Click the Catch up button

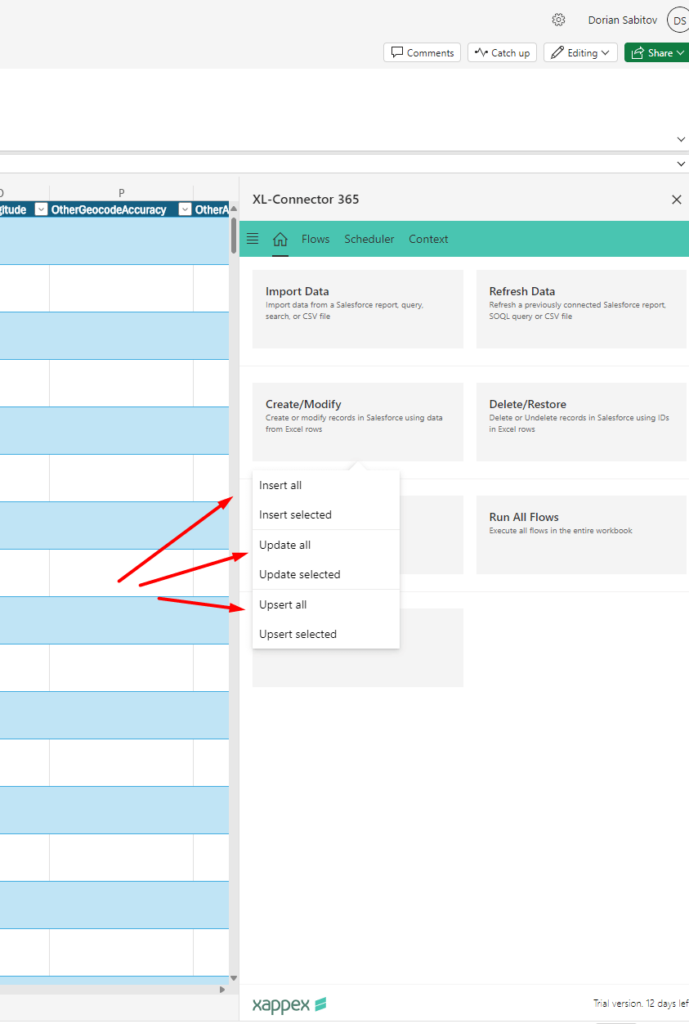click(x=502, y=53)
